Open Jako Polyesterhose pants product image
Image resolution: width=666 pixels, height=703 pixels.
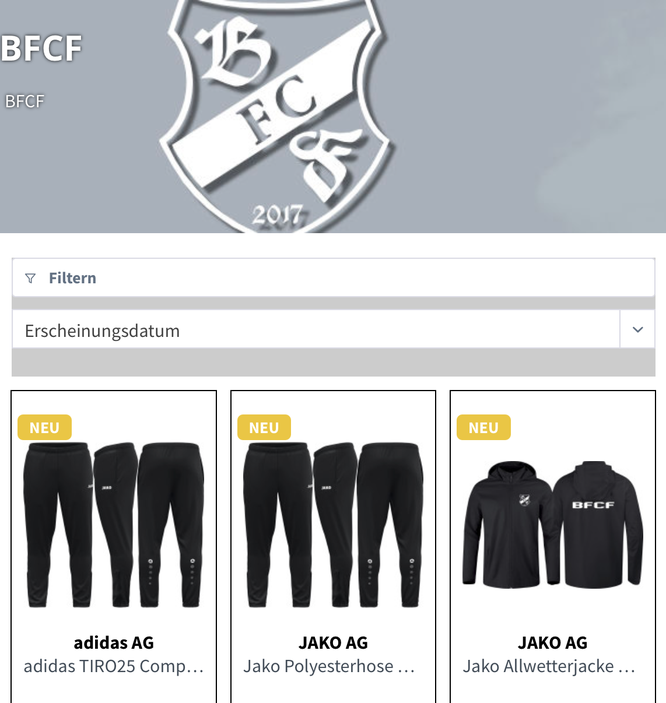click(333, 525)
